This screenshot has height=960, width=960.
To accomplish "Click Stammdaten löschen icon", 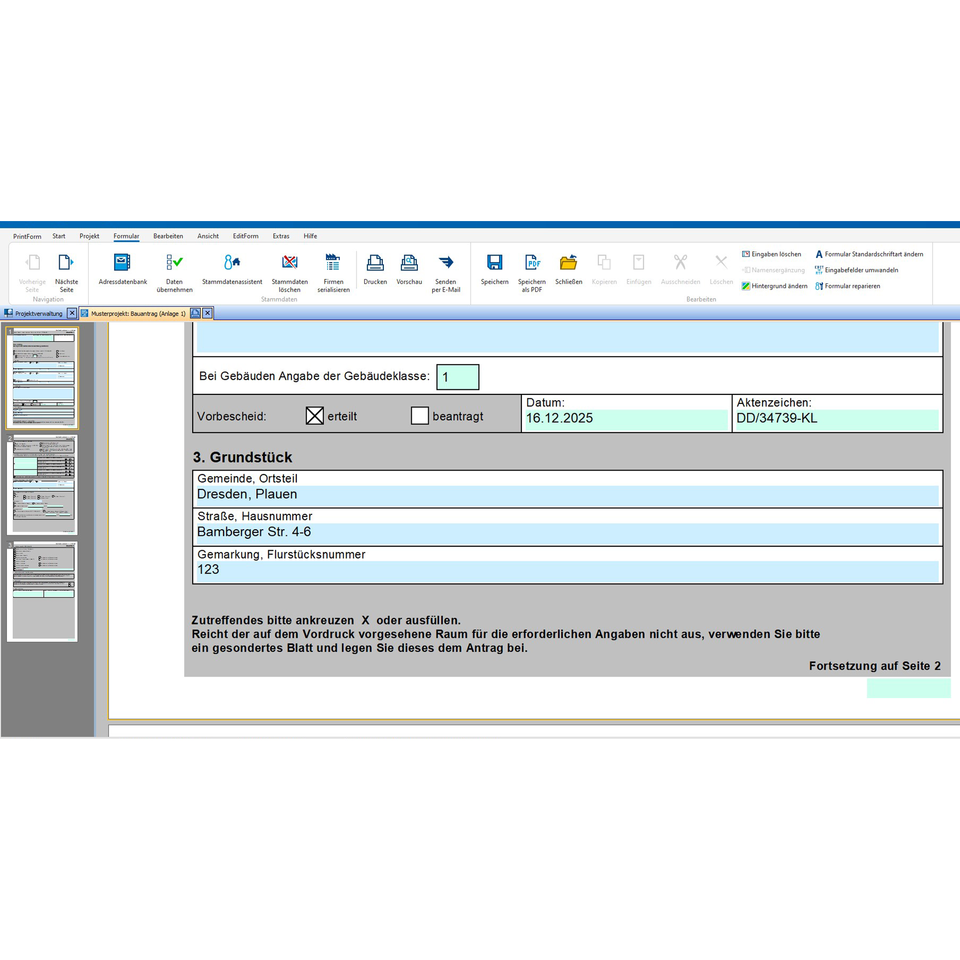I will pyautogui.click(x=290, y=273).
